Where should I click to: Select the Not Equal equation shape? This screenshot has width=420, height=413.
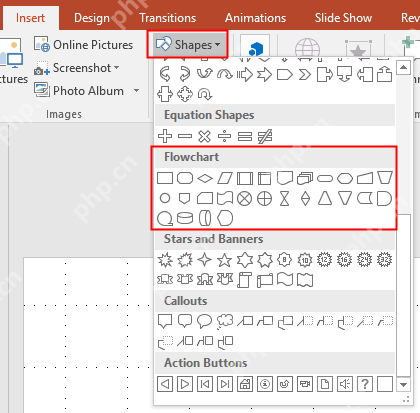click(x=265, y=136)
